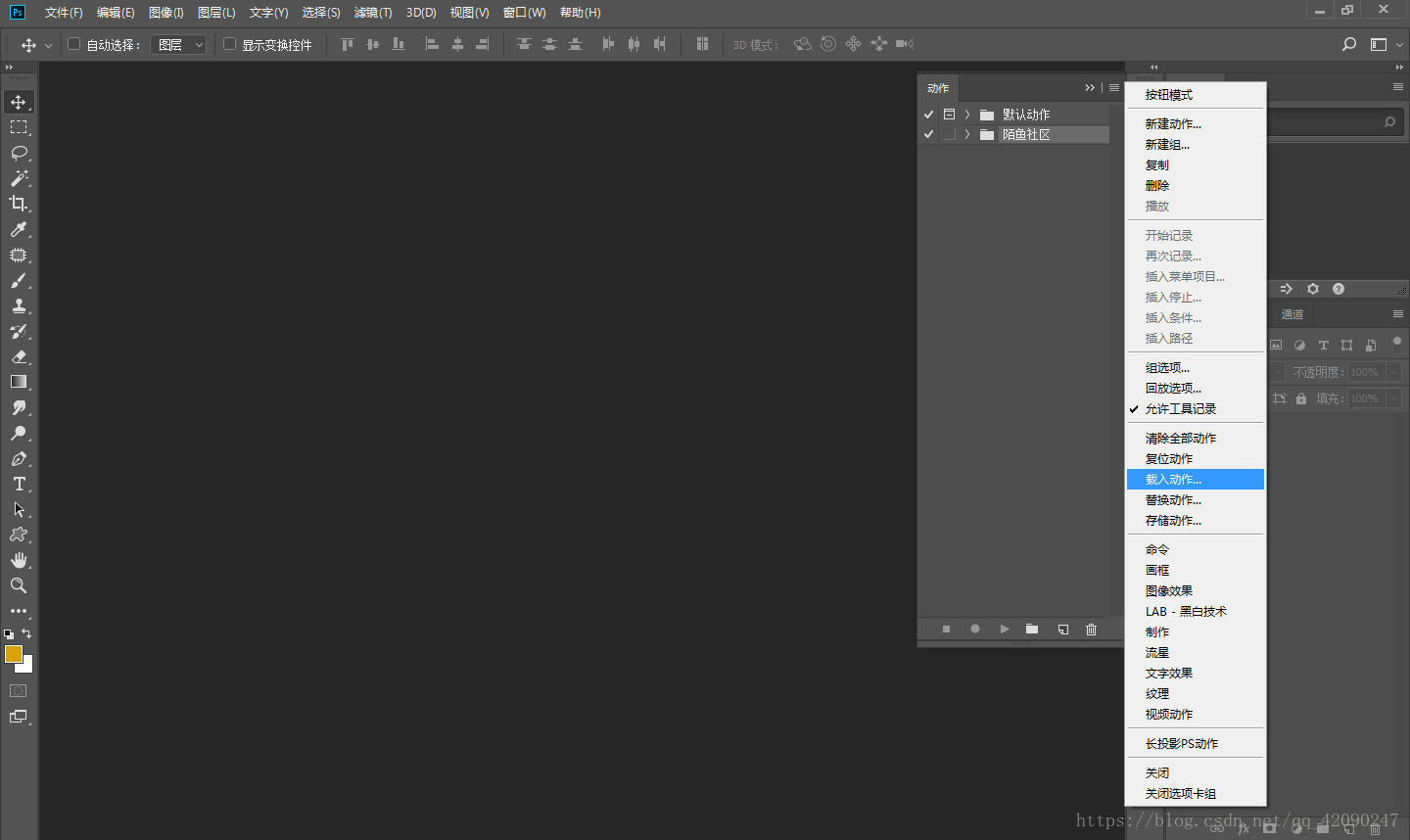The width and height of the screenshot is (1410, 840).
Task: Change the screen mode icon
Action: (19, 717)
